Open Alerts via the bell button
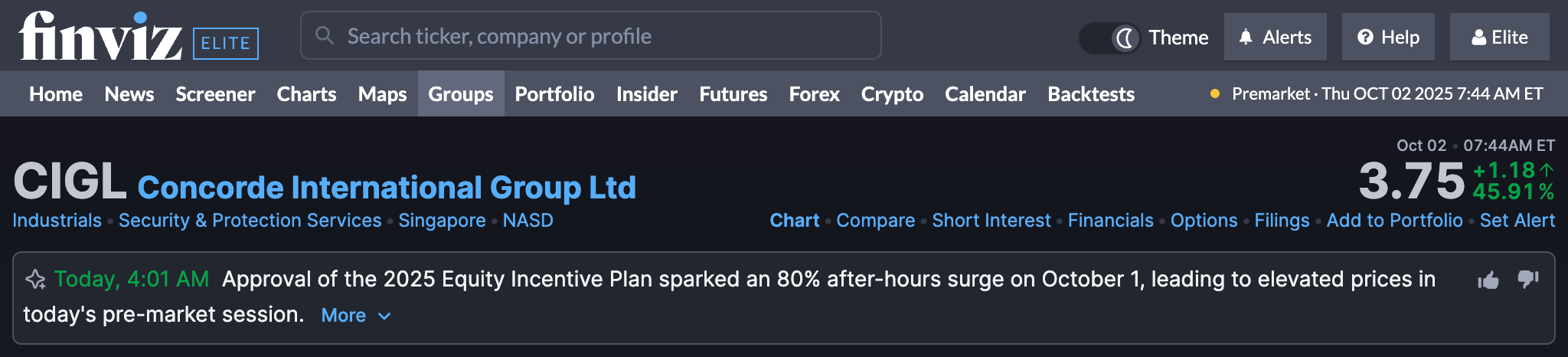Screen dimensions: 1568x357 coord(1275,37)
